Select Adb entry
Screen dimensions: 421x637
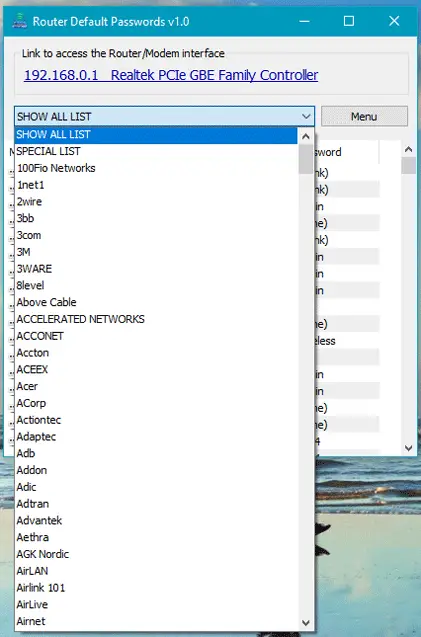(156, 453)
